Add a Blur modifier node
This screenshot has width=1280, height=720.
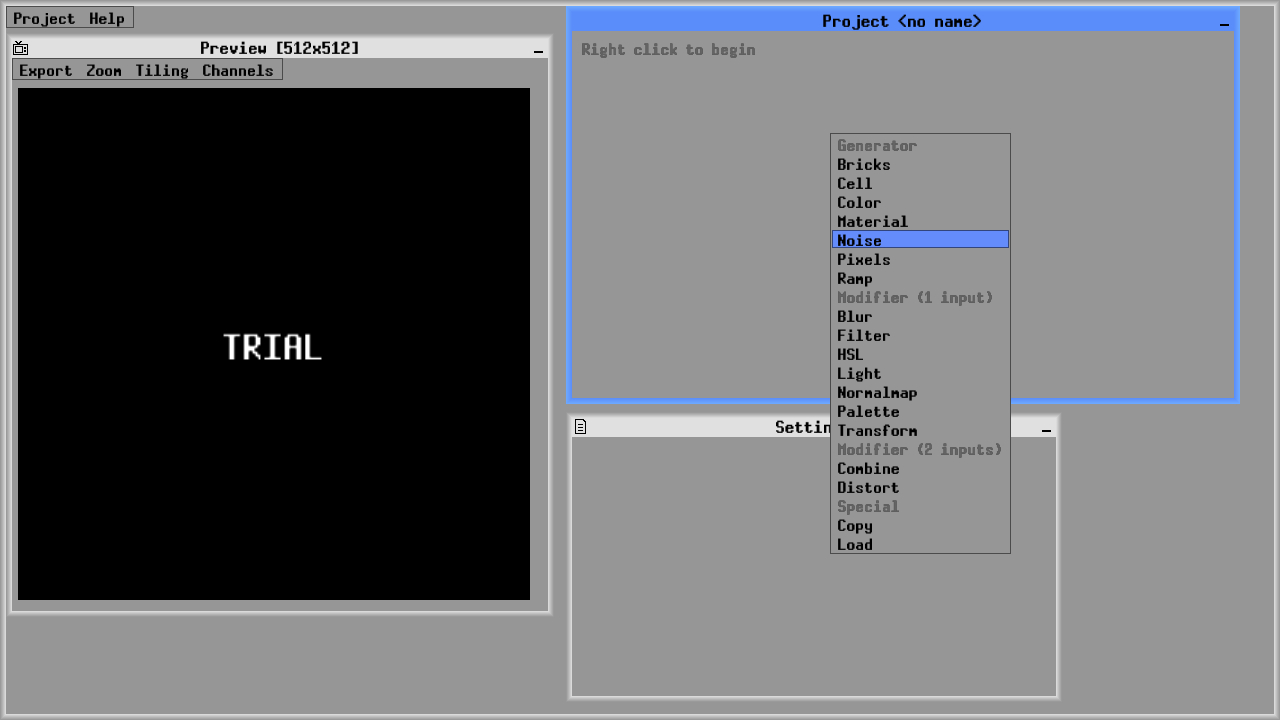point(920,316)
